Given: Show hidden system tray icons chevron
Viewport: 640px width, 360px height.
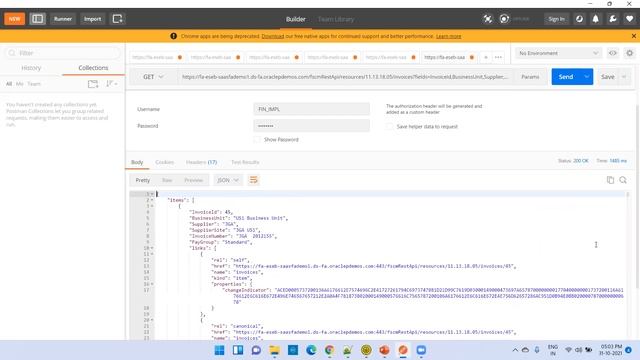Looking at the screenshot, I should 515,350.
